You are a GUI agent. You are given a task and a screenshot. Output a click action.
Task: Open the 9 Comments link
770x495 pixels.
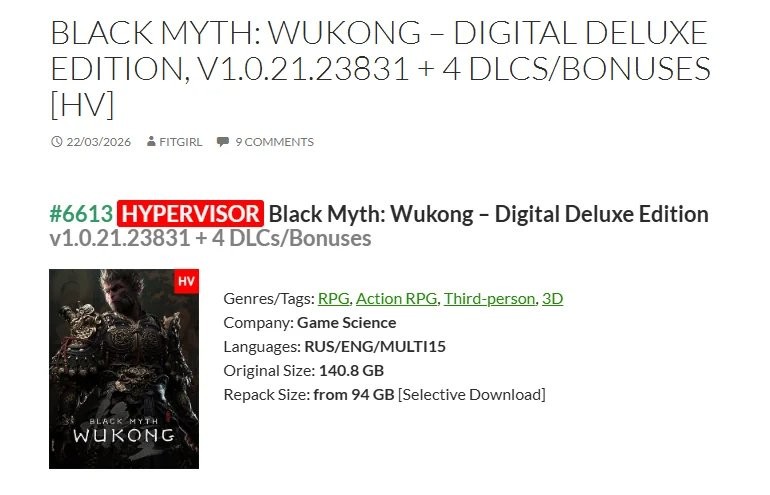pyautogui.click(x=275, y=142)
